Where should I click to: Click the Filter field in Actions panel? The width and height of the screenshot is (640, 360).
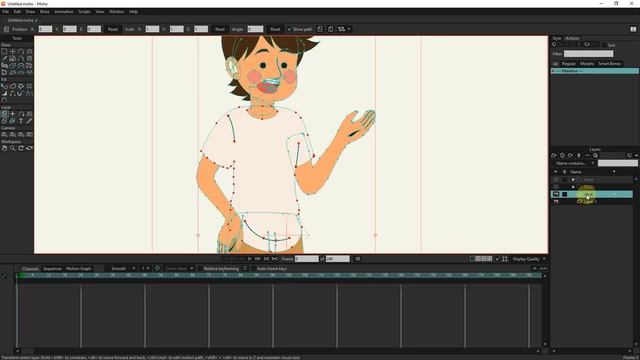(589, 54)
